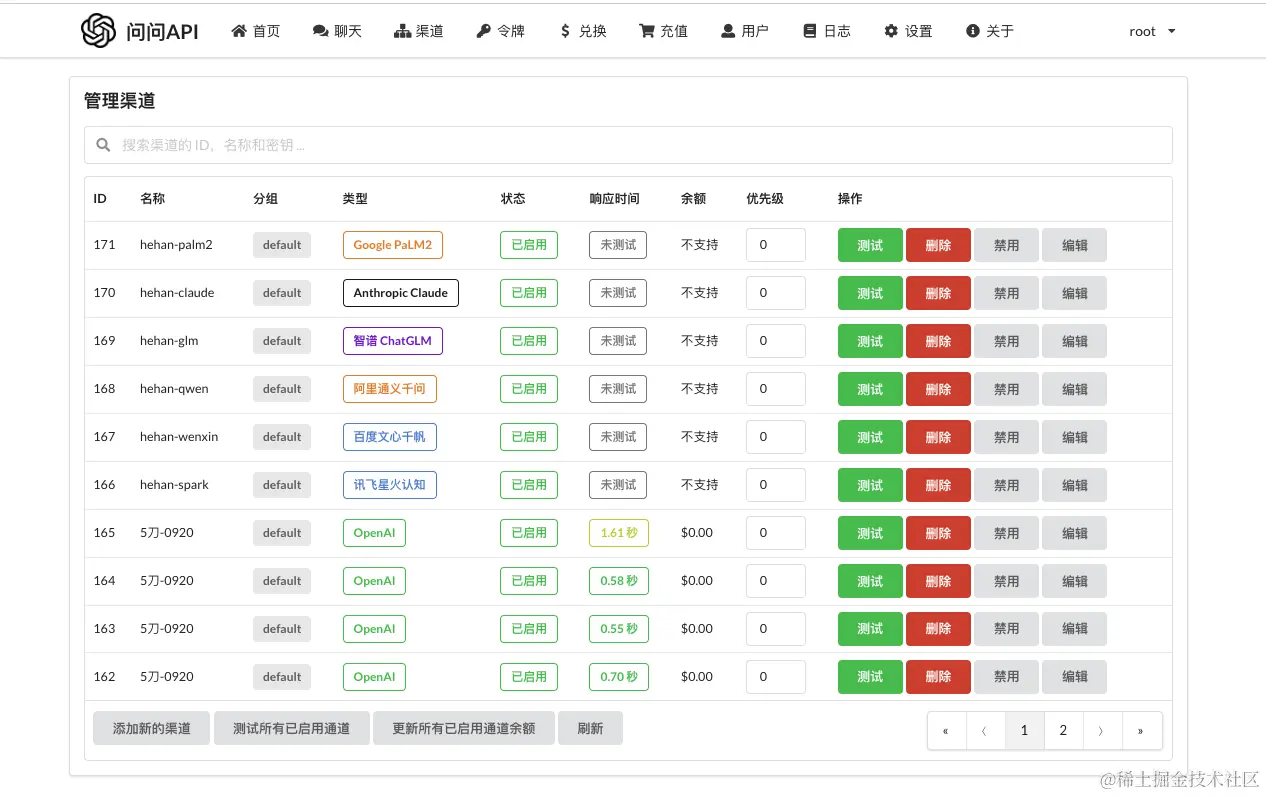Delete channel hehan-palm2
This screenshot has width=1266, height=796.
click(938, 245)
